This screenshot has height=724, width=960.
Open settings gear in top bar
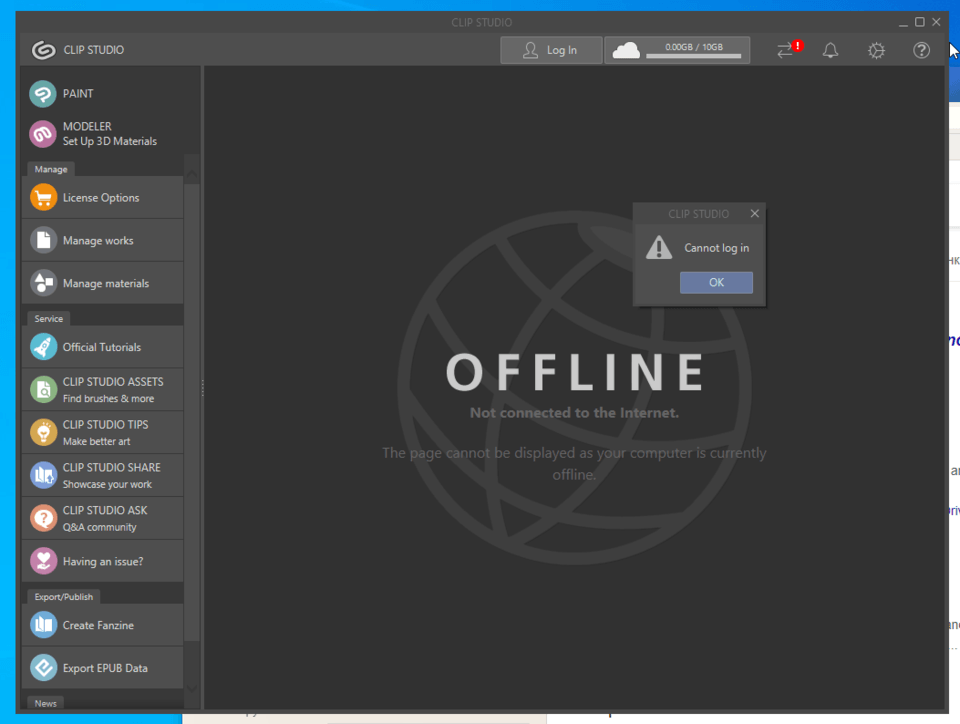coord(876,50)
